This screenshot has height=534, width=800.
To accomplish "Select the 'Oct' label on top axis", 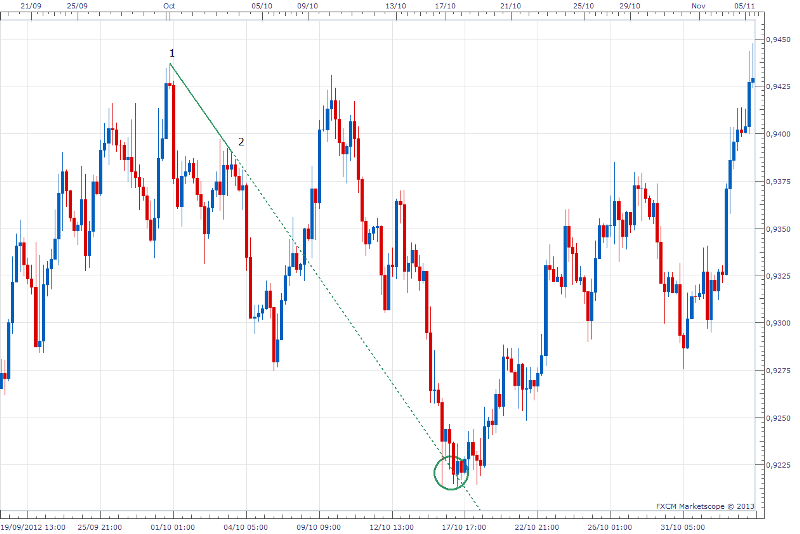I will [169, 6].
